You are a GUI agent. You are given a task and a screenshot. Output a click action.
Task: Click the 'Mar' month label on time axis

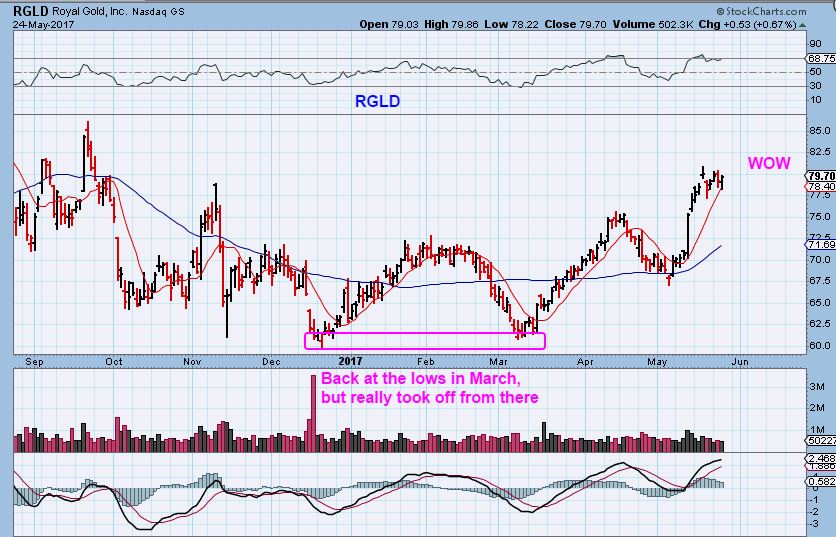click(499, 362)
